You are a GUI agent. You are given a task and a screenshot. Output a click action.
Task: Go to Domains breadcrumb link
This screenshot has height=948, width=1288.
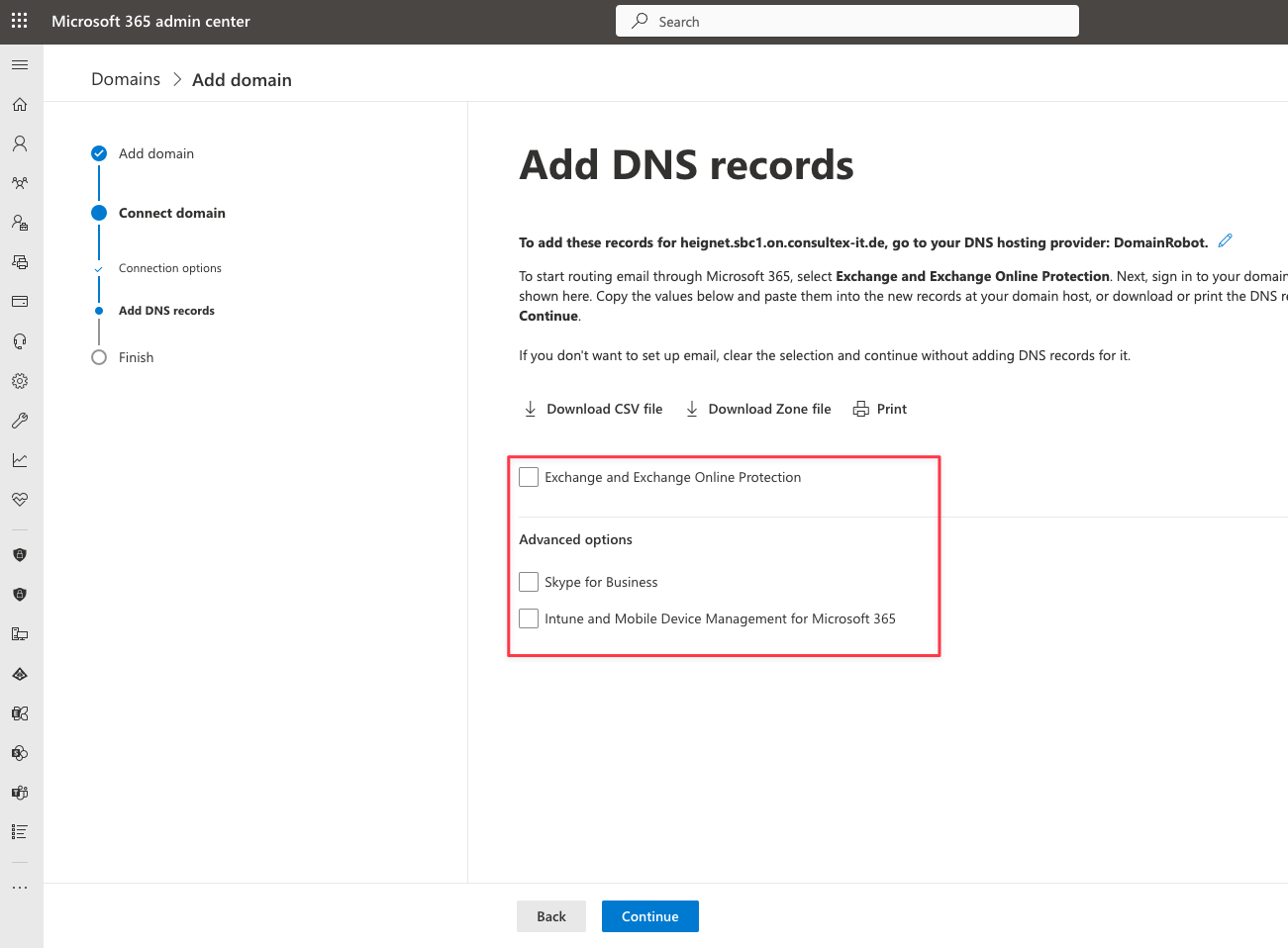coord(126,79)
